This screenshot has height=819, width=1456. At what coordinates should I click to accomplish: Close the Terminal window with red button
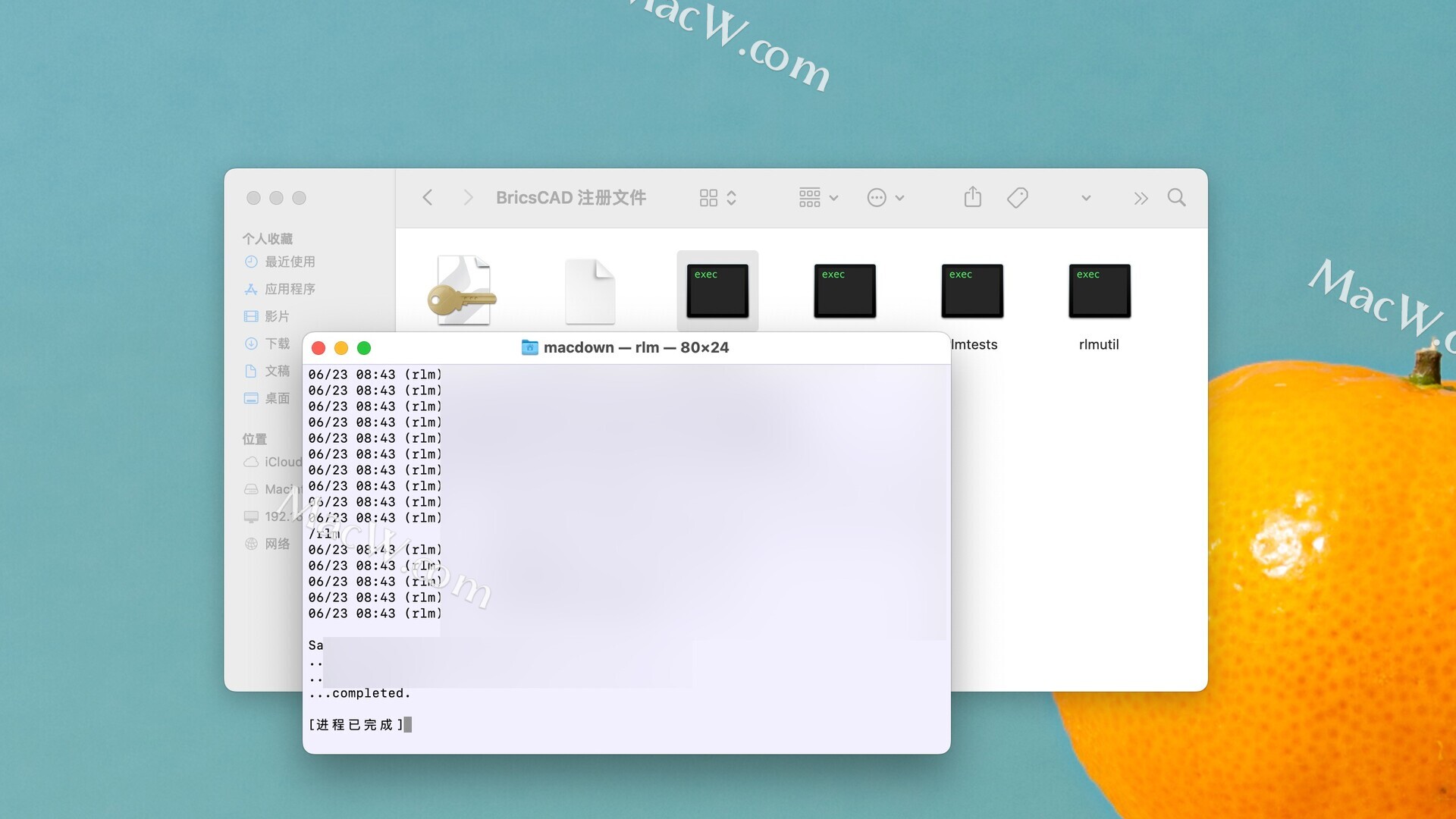click(318, 348)
